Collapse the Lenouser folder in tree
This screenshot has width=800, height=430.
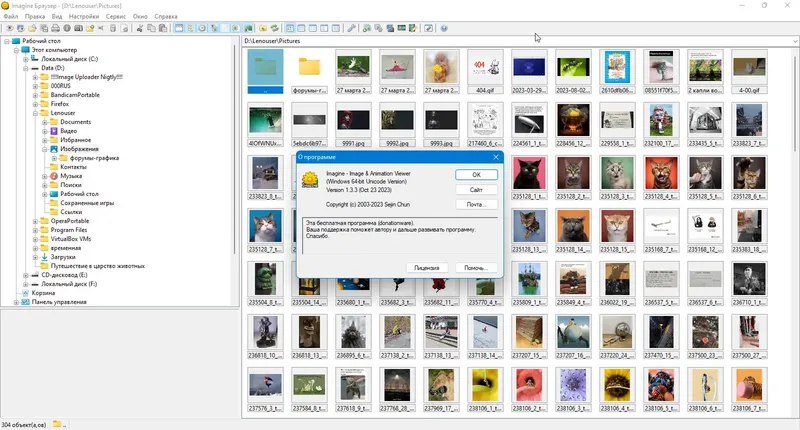35,113
